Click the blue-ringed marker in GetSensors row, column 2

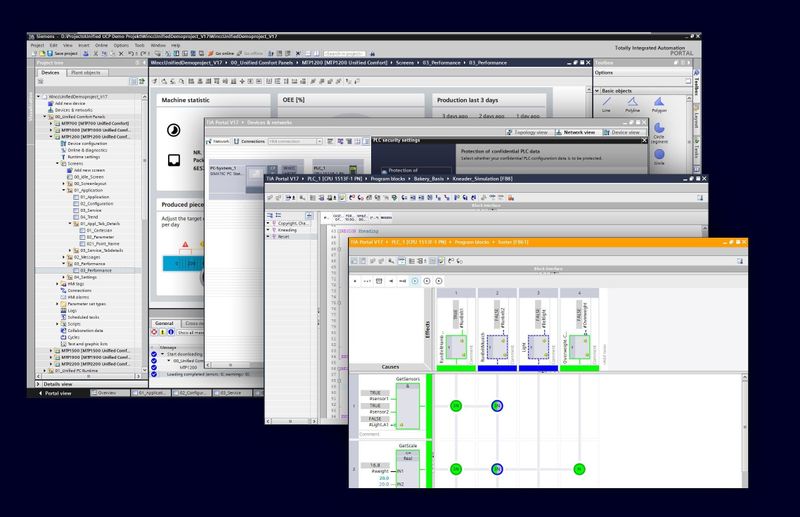[x=497, y=406]
